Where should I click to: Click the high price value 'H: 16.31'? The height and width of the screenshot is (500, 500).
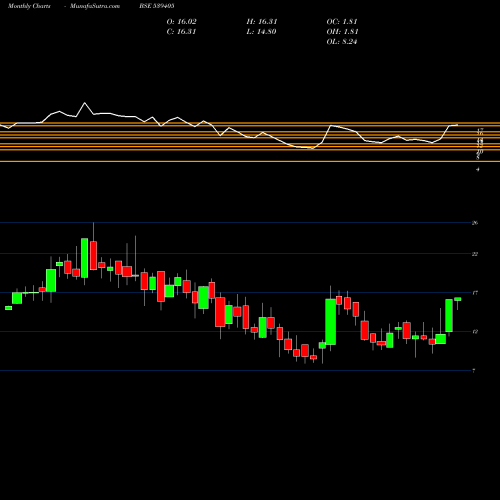(x=262, y=22)
